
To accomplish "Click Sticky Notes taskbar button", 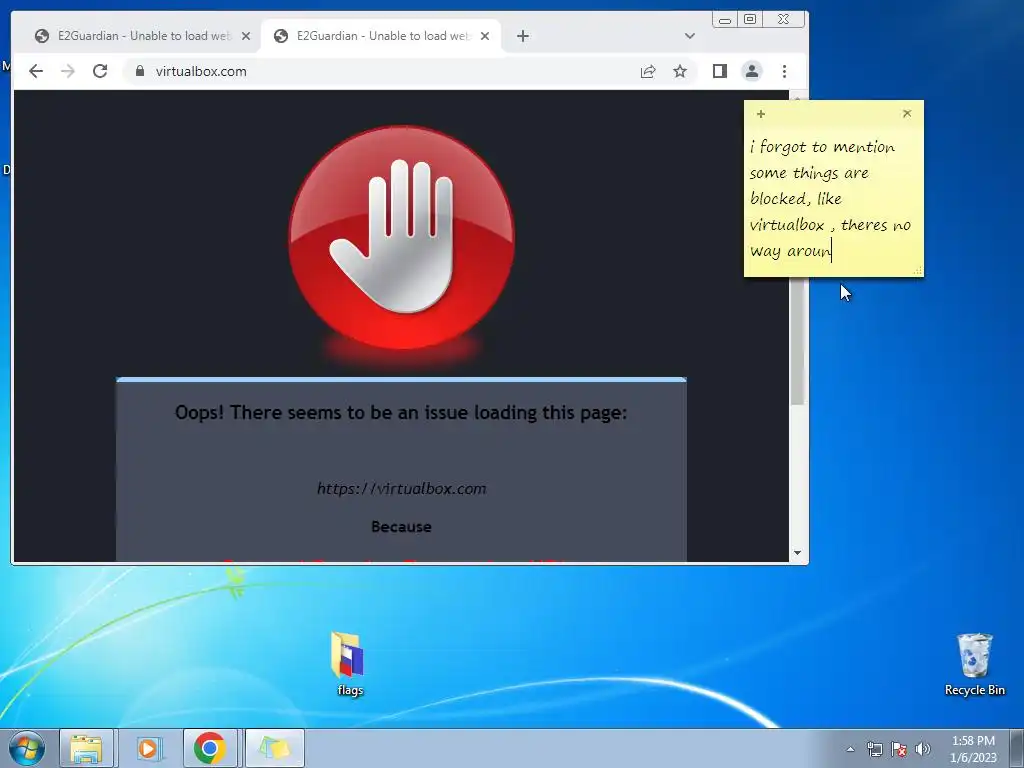I will pos(275,748).
